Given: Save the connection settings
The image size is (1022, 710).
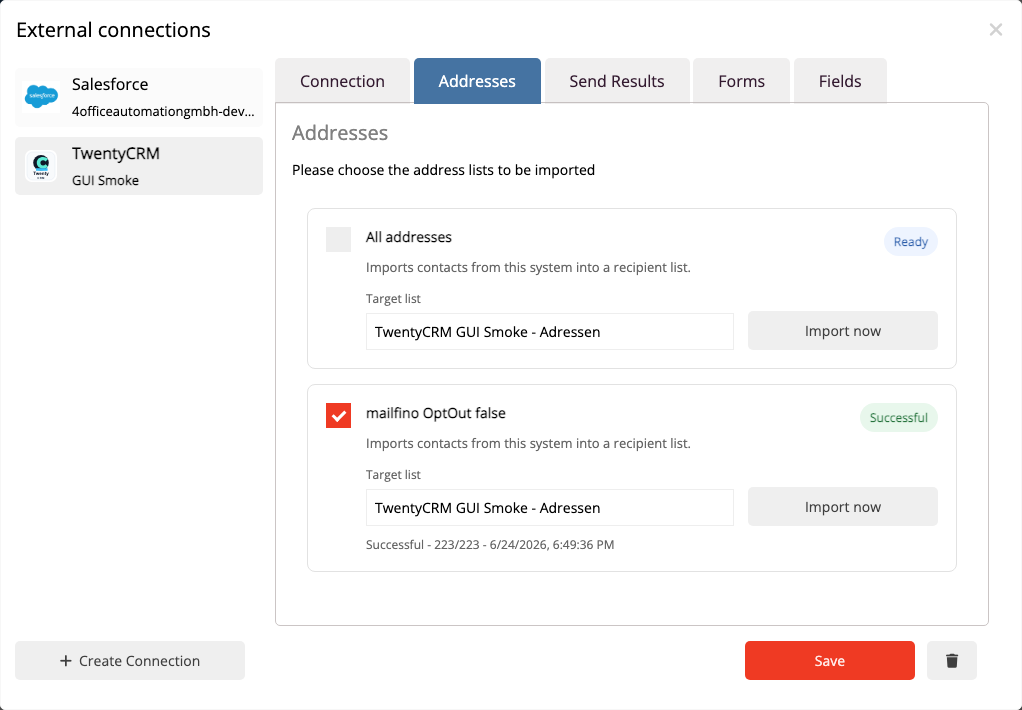Looking at the screenshot, I should 830,660.
